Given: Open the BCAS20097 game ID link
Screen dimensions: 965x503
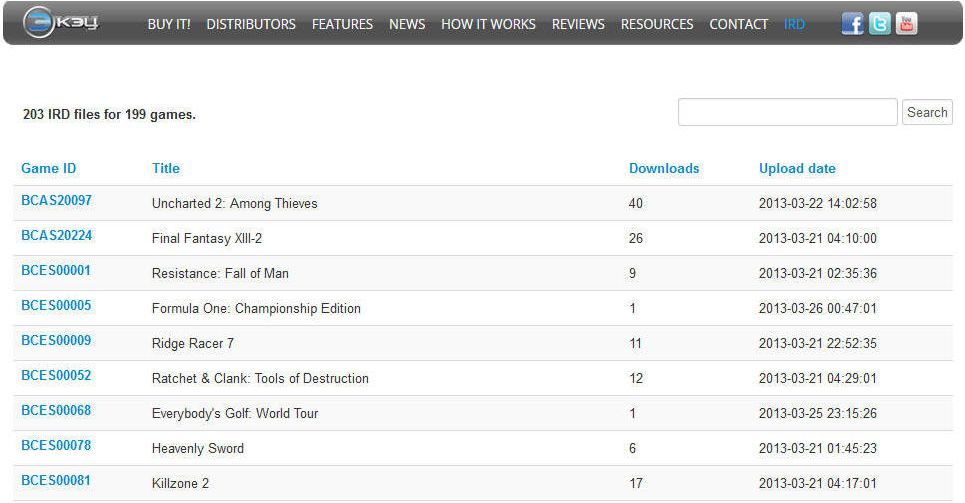Looking at the screenshot, I should click(56, 200).
